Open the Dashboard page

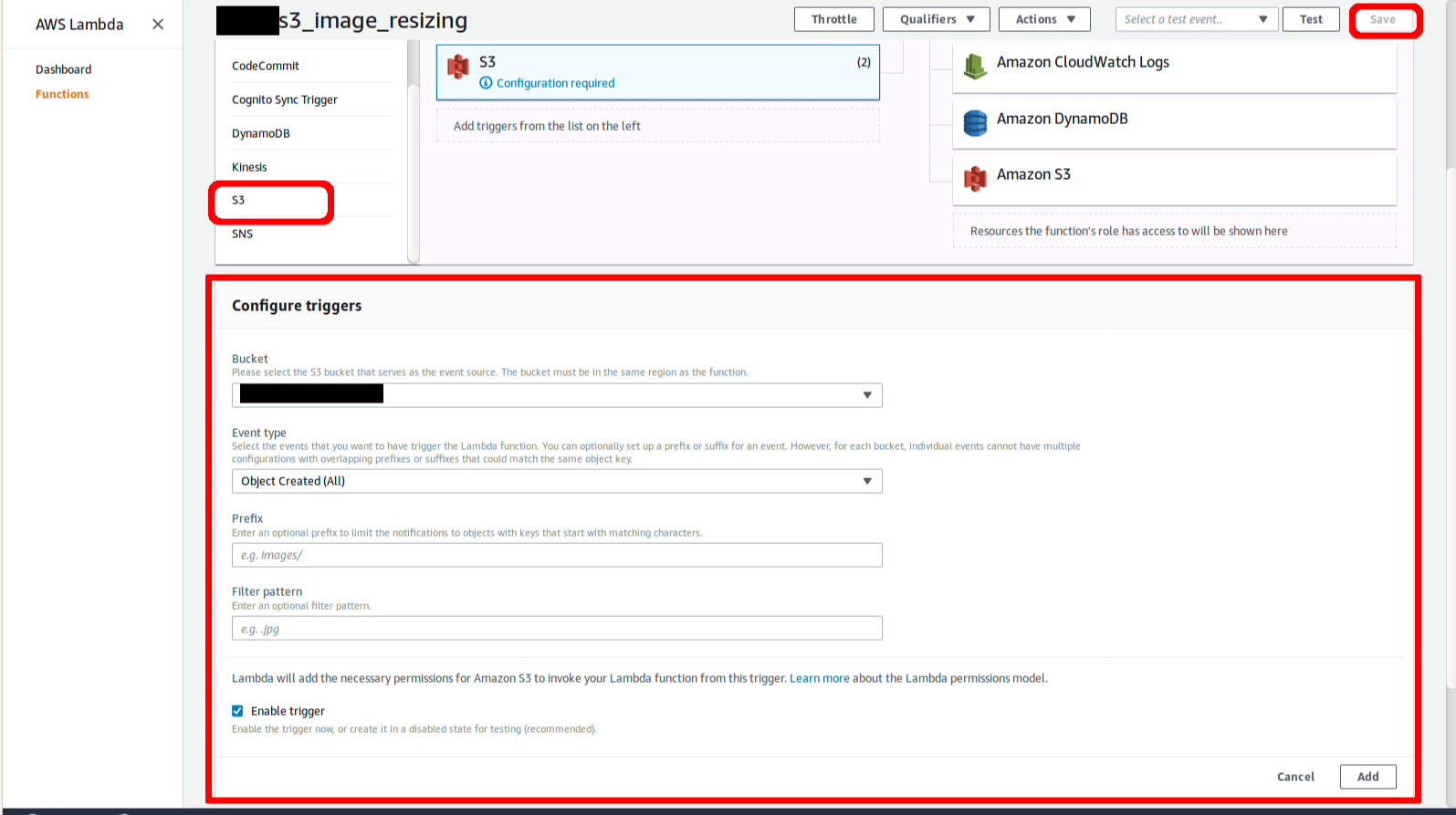pos(63,69)
